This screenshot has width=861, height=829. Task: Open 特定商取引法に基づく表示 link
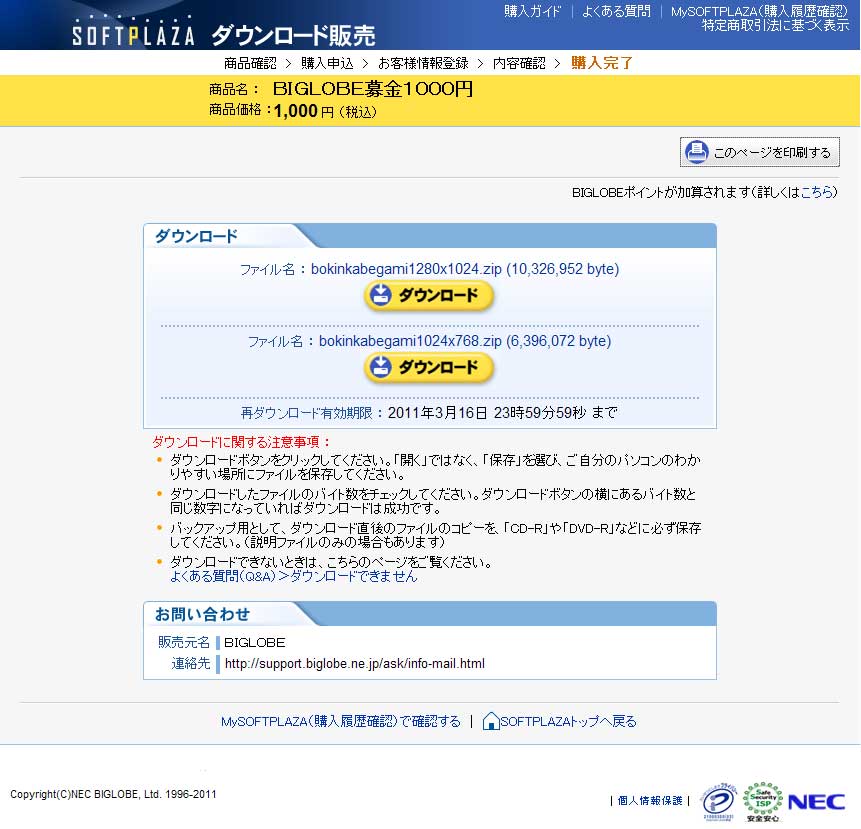click(x=775, y=26)
